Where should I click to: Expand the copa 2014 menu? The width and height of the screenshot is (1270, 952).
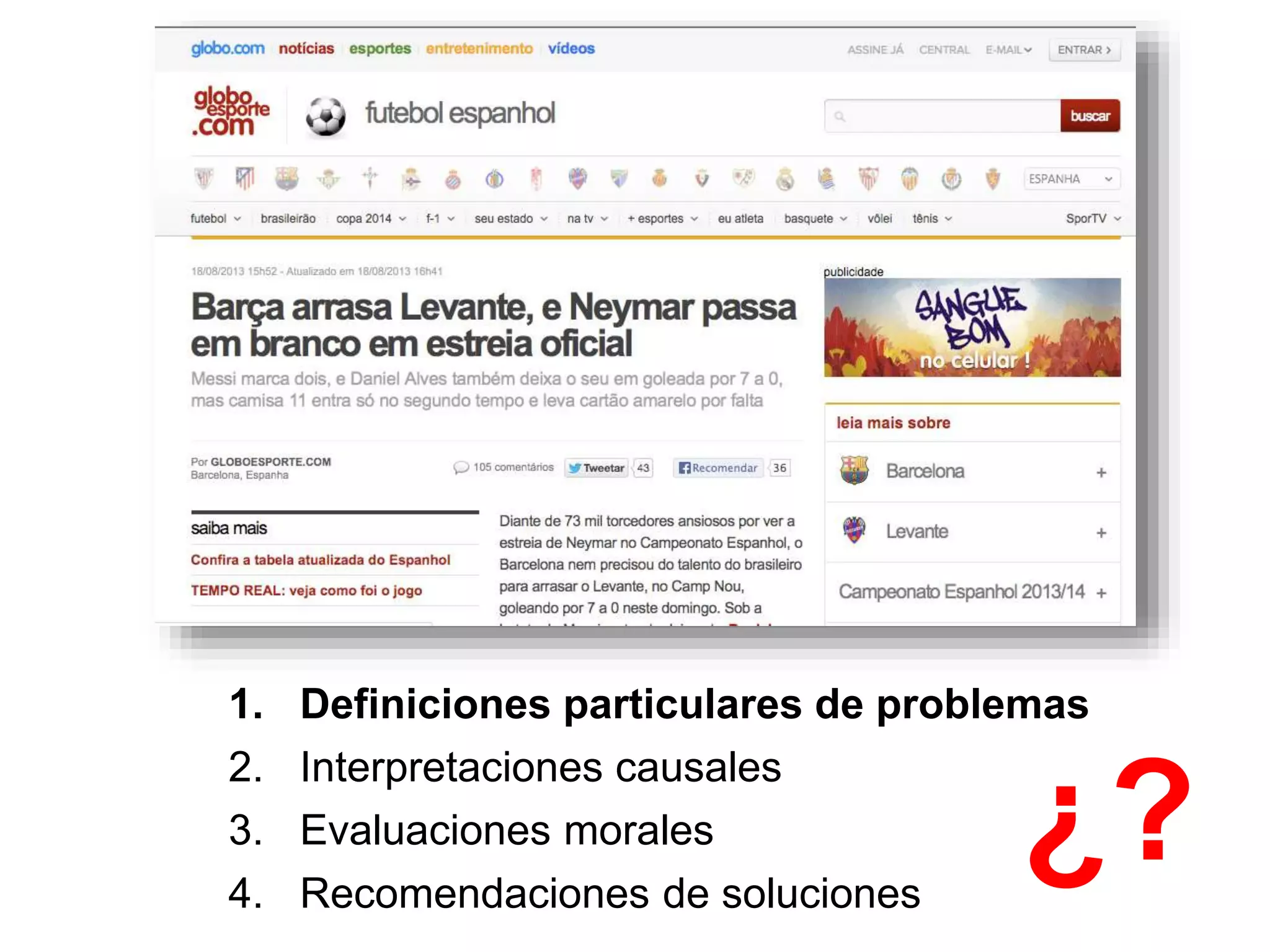371,218
